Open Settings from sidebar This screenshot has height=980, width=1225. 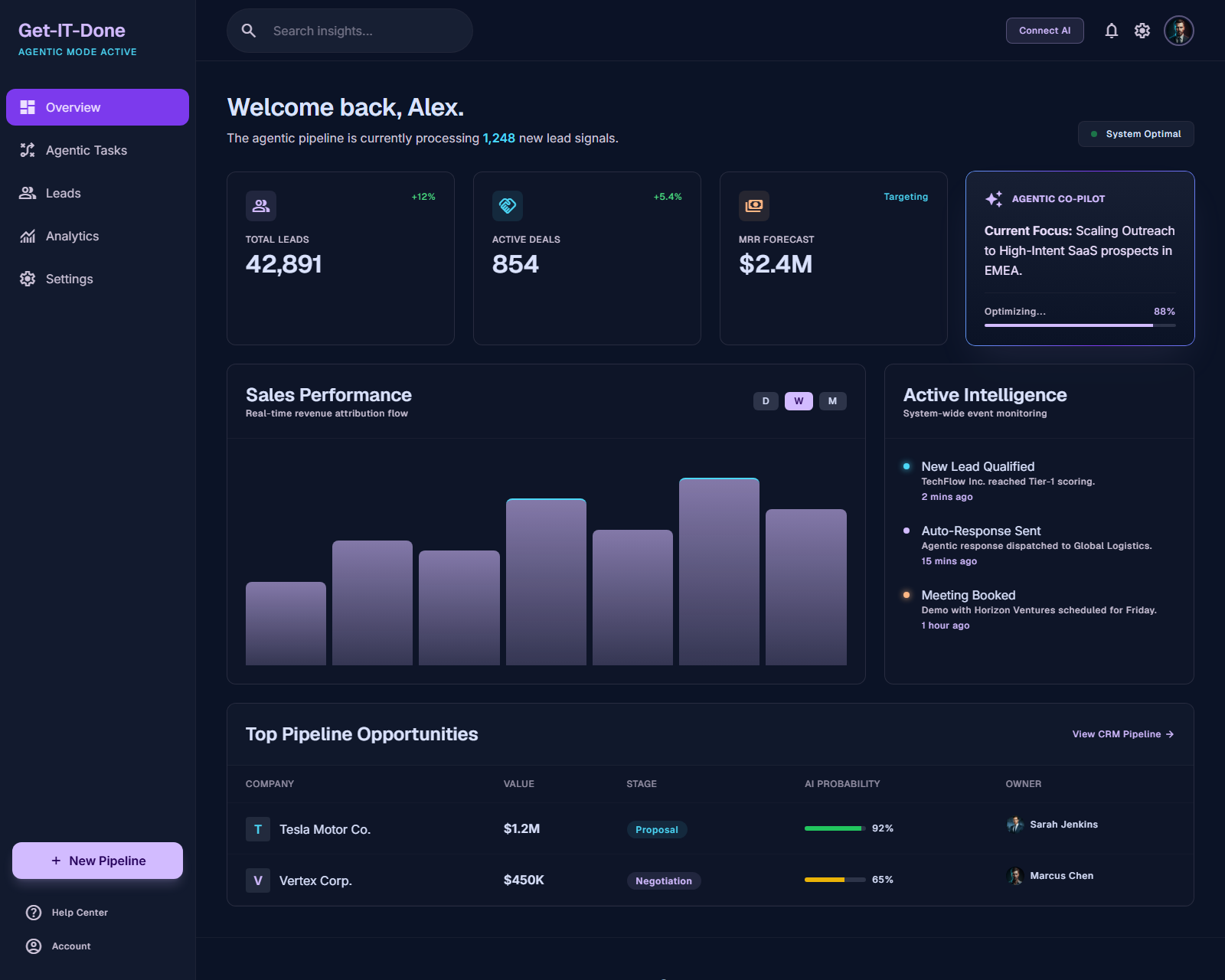(97, 279)
